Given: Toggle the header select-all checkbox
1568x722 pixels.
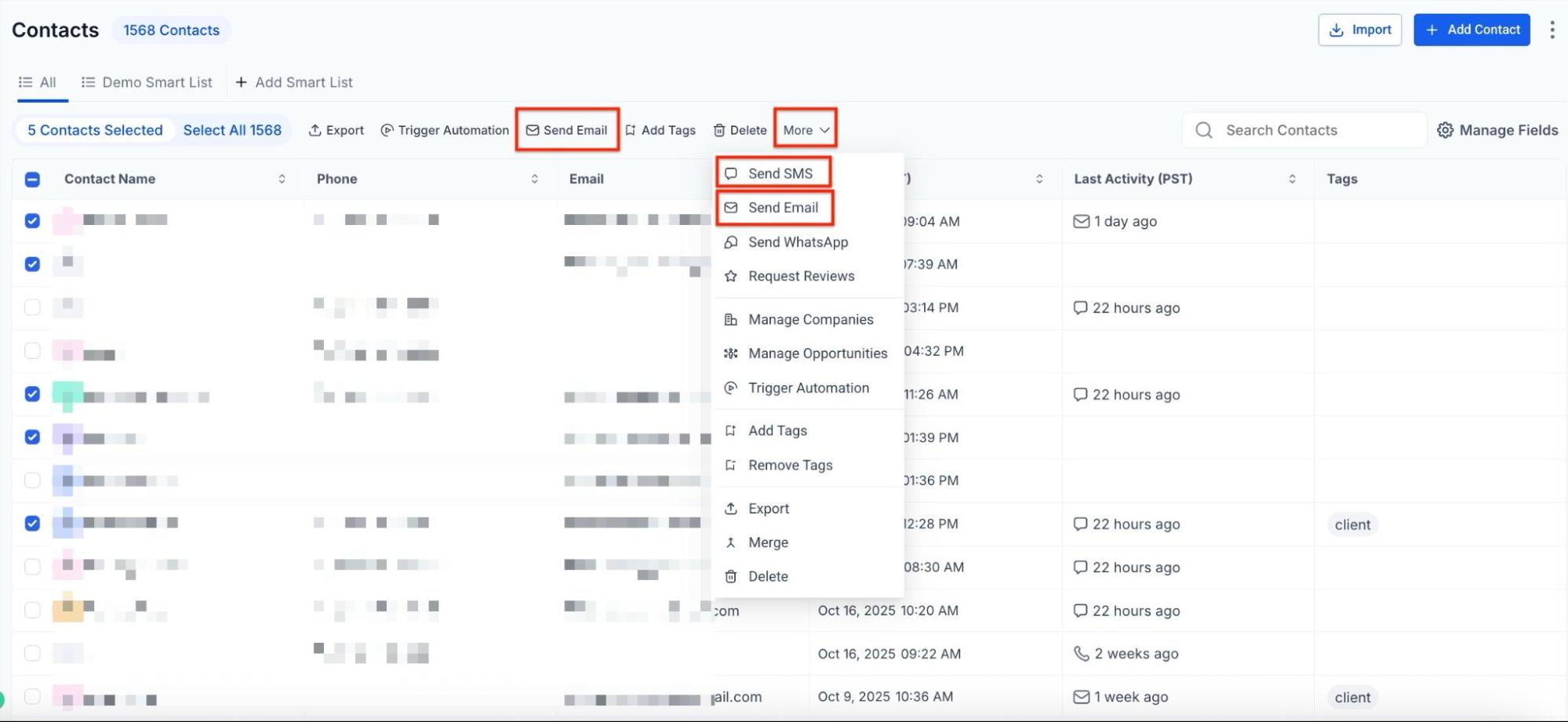Looking at the screenshot, I should tap(32, 180).
